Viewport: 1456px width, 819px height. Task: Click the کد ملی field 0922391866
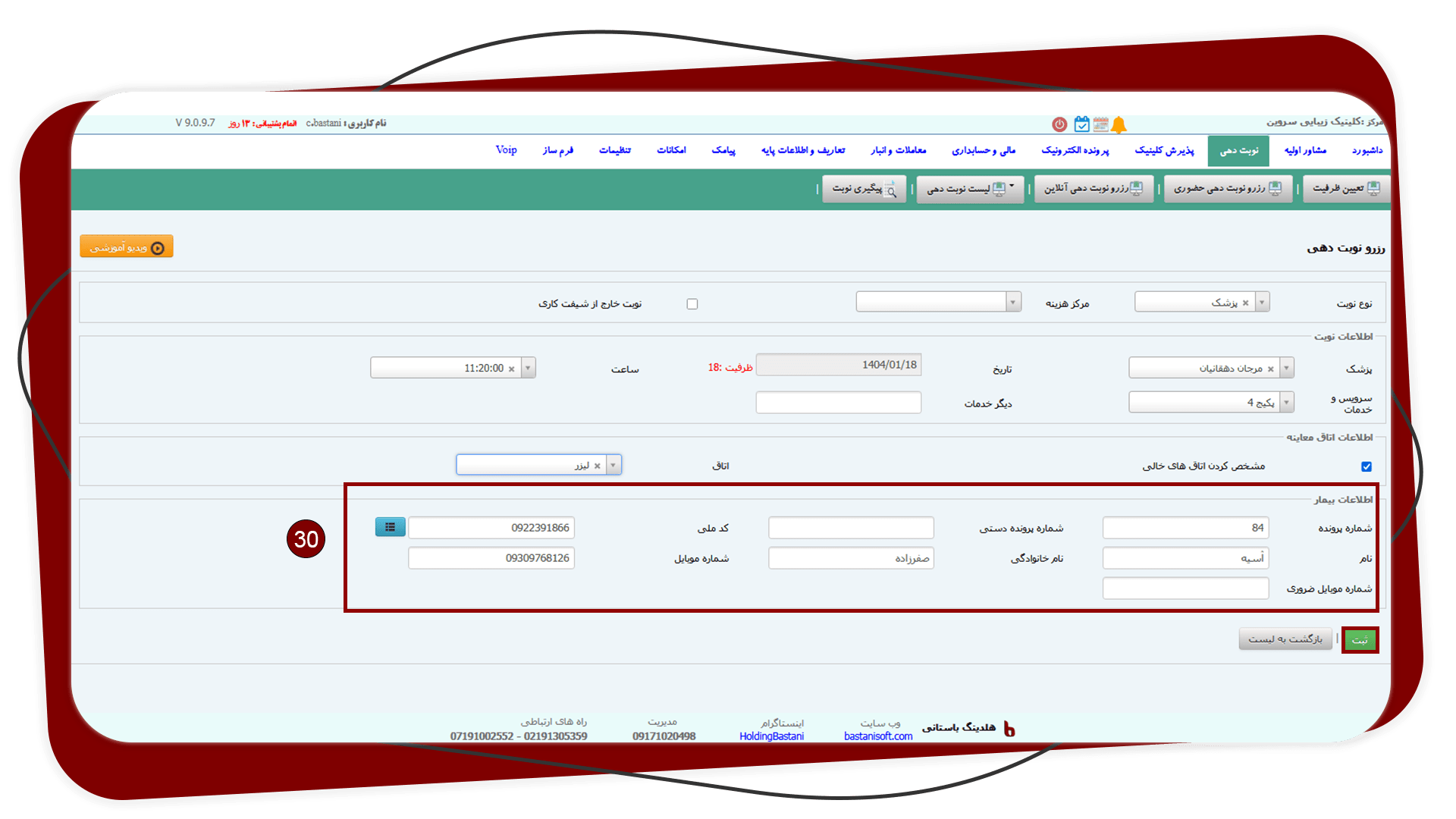click(491, 528)
